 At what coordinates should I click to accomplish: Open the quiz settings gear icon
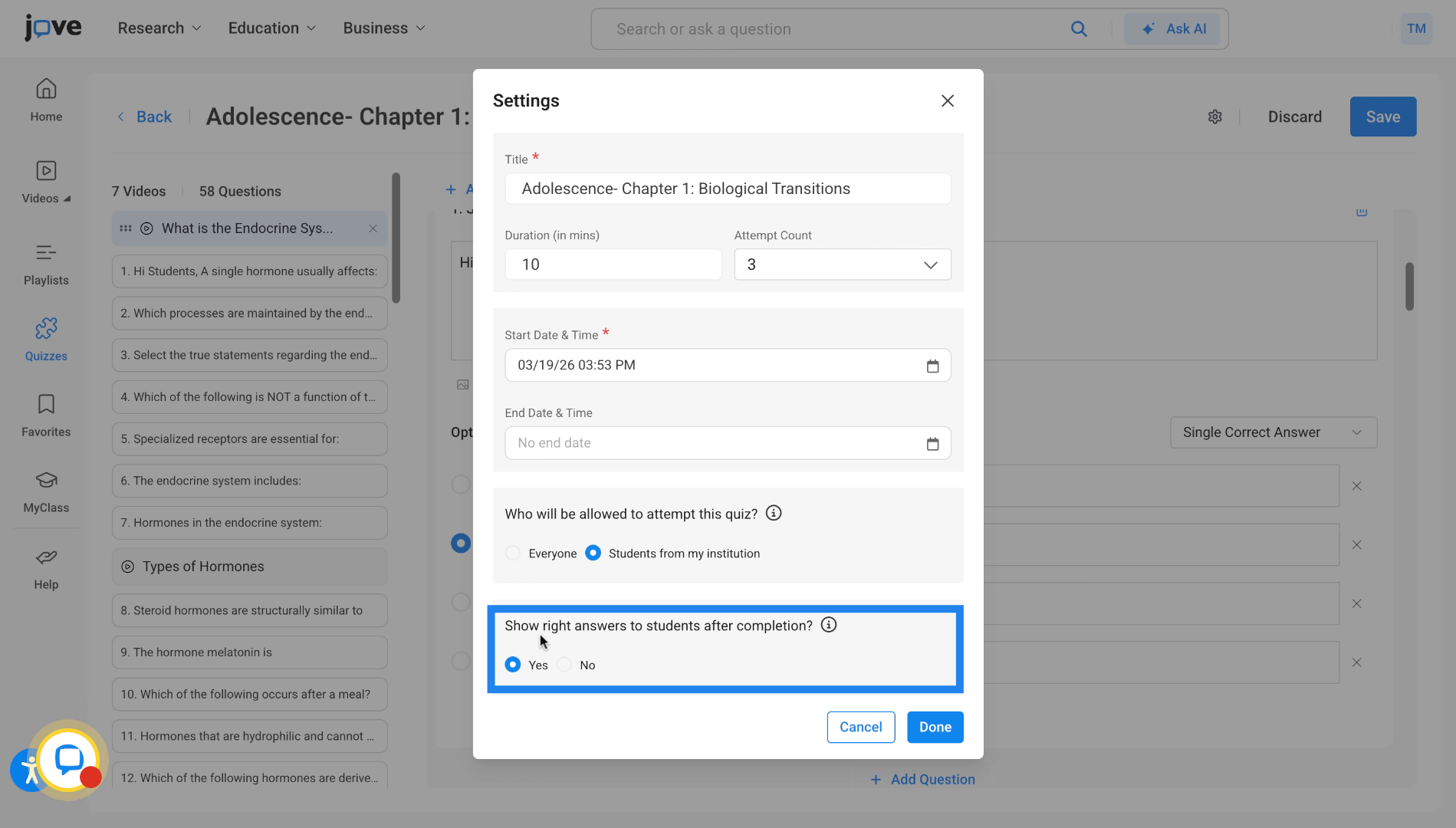(x=1214, y=117)
